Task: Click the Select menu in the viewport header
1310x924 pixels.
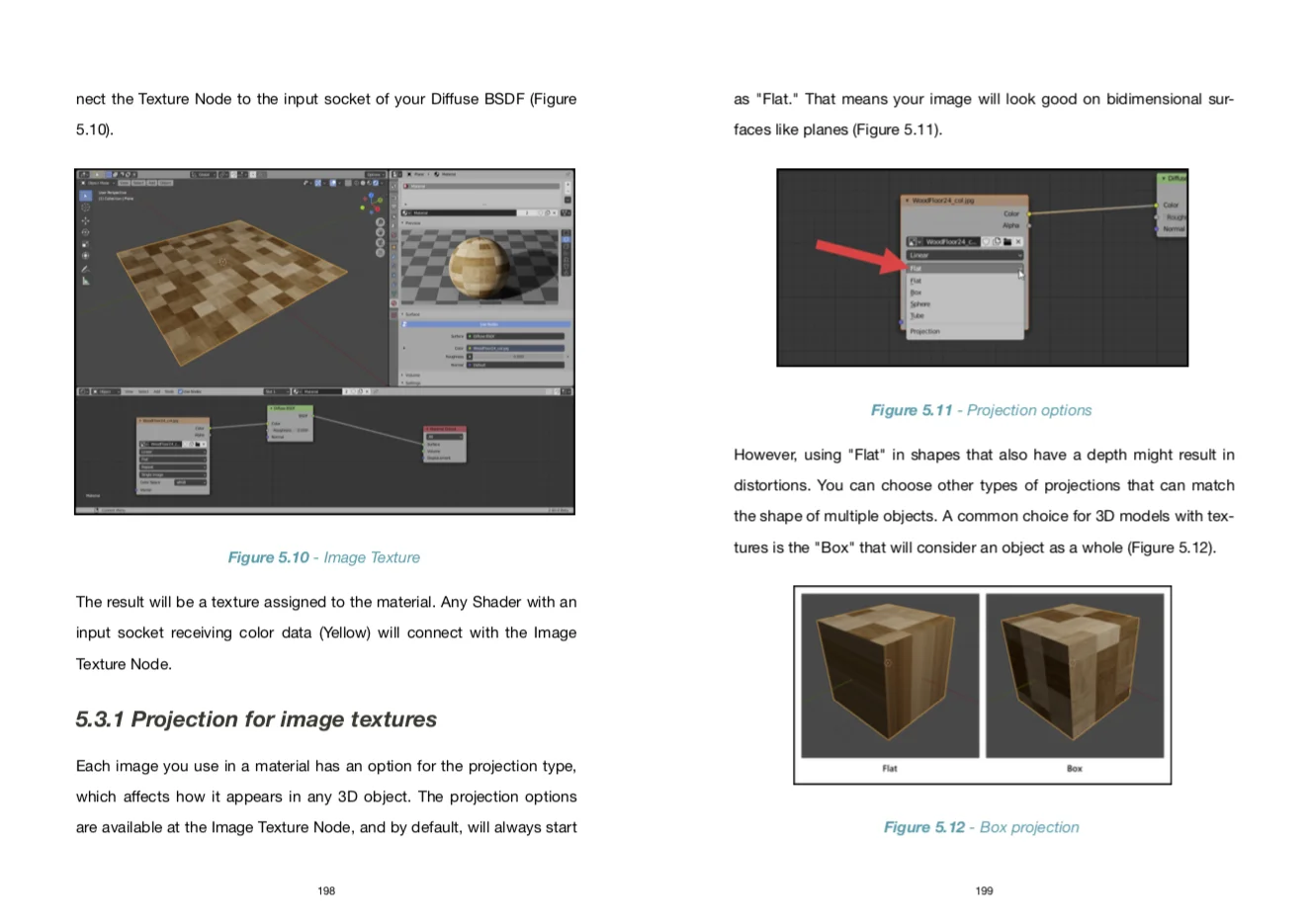Action: click(x=138, y=183)
